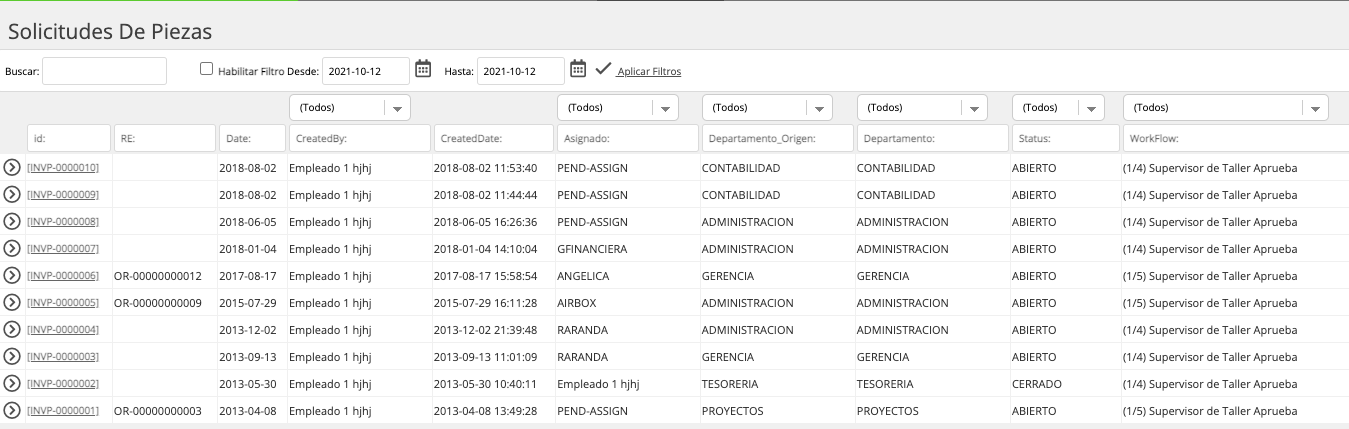Open row arrow for INVP-0000001
The image size is (1349, 429).
[x=12, y=411]
